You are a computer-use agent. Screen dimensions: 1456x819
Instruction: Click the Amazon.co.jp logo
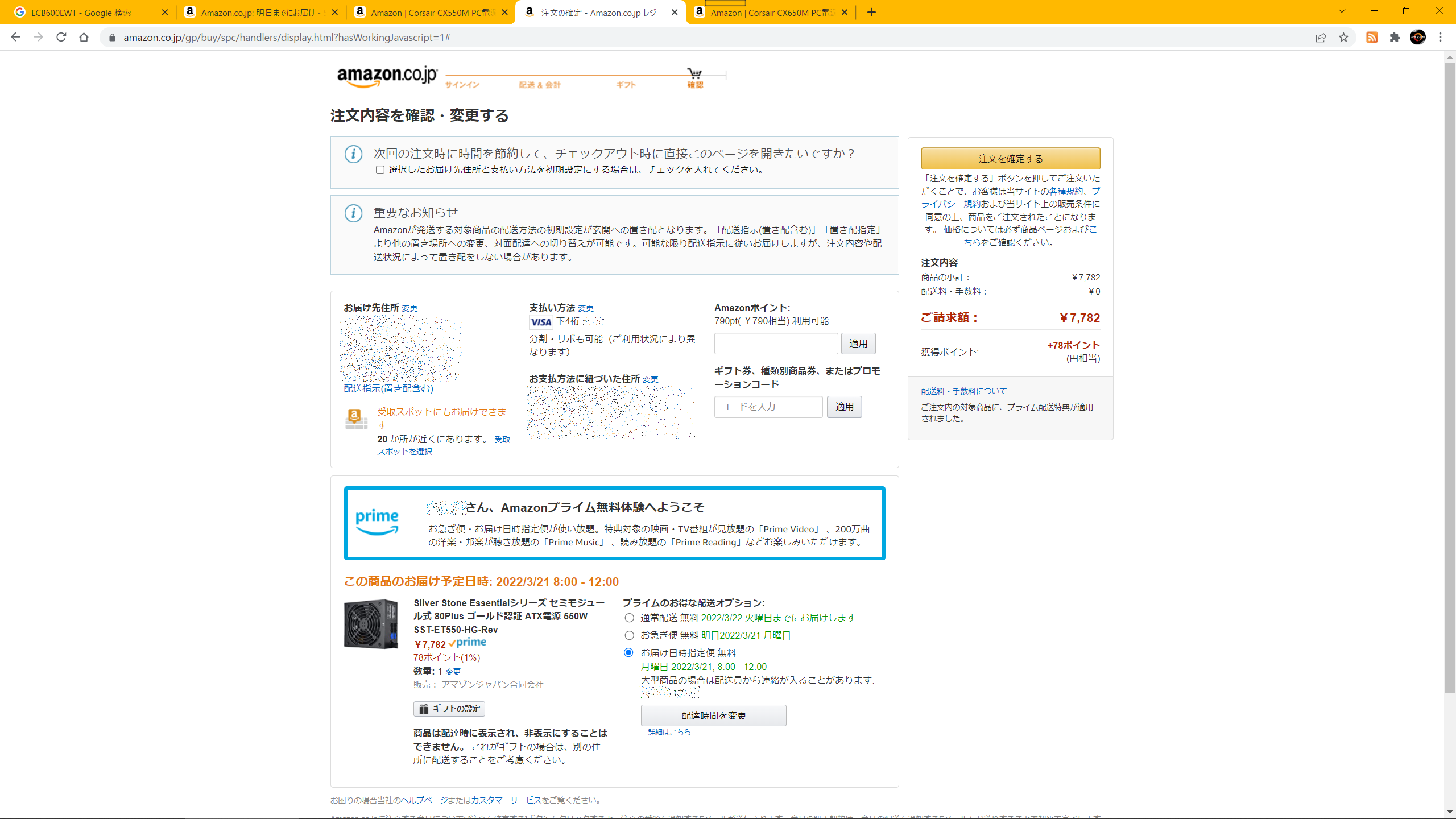387,77
